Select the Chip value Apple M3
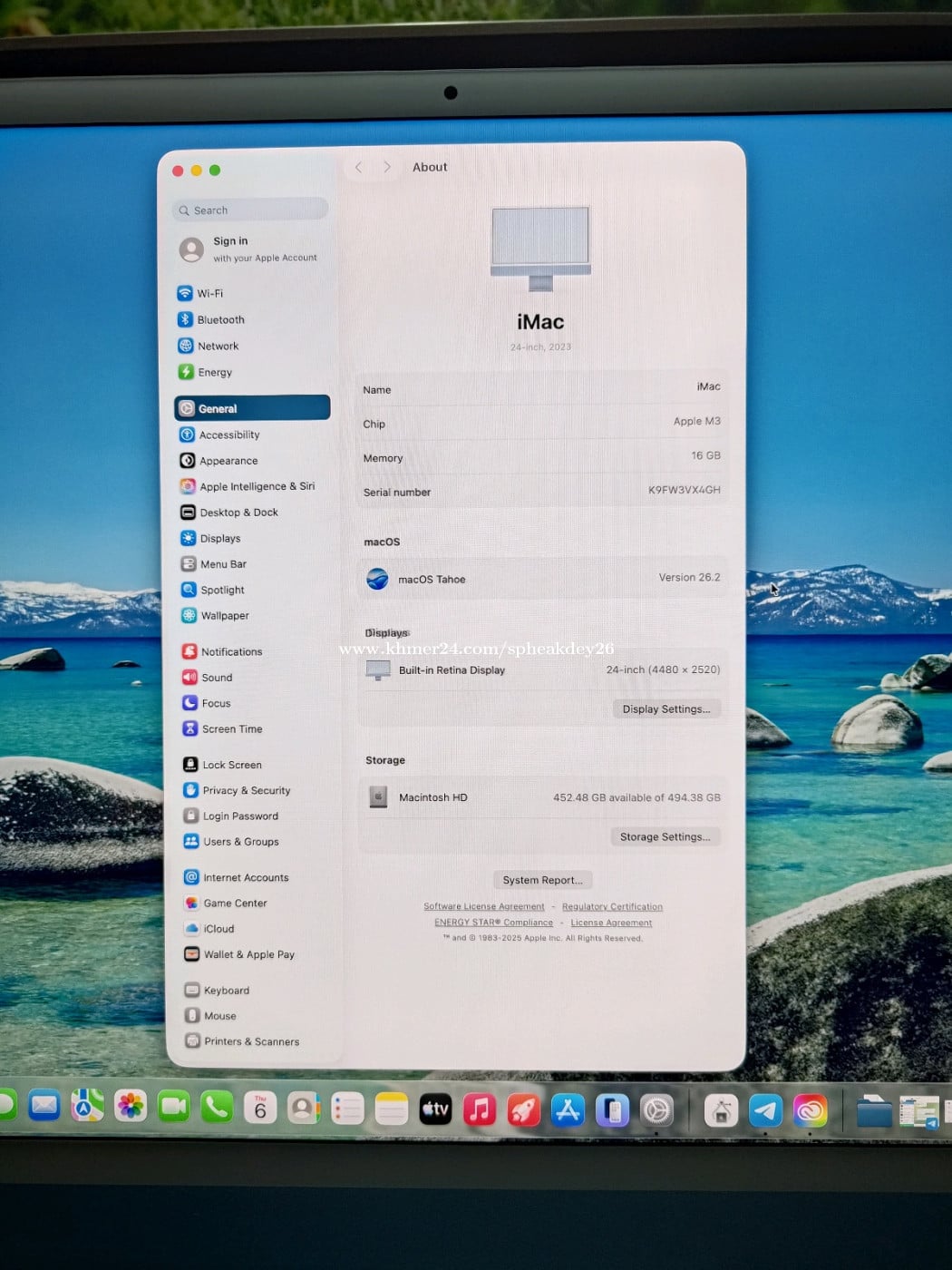The image size is (952, 1270). coord(697,421)
